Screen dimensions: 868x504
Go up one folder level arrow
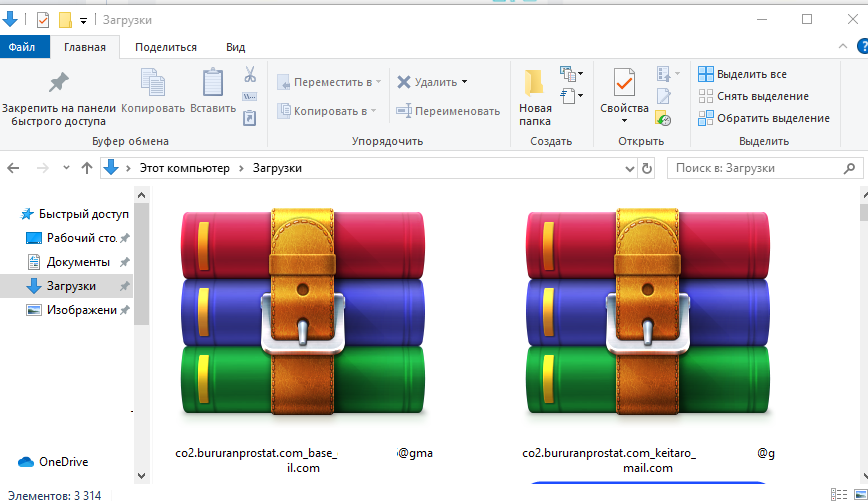point(86,168)
